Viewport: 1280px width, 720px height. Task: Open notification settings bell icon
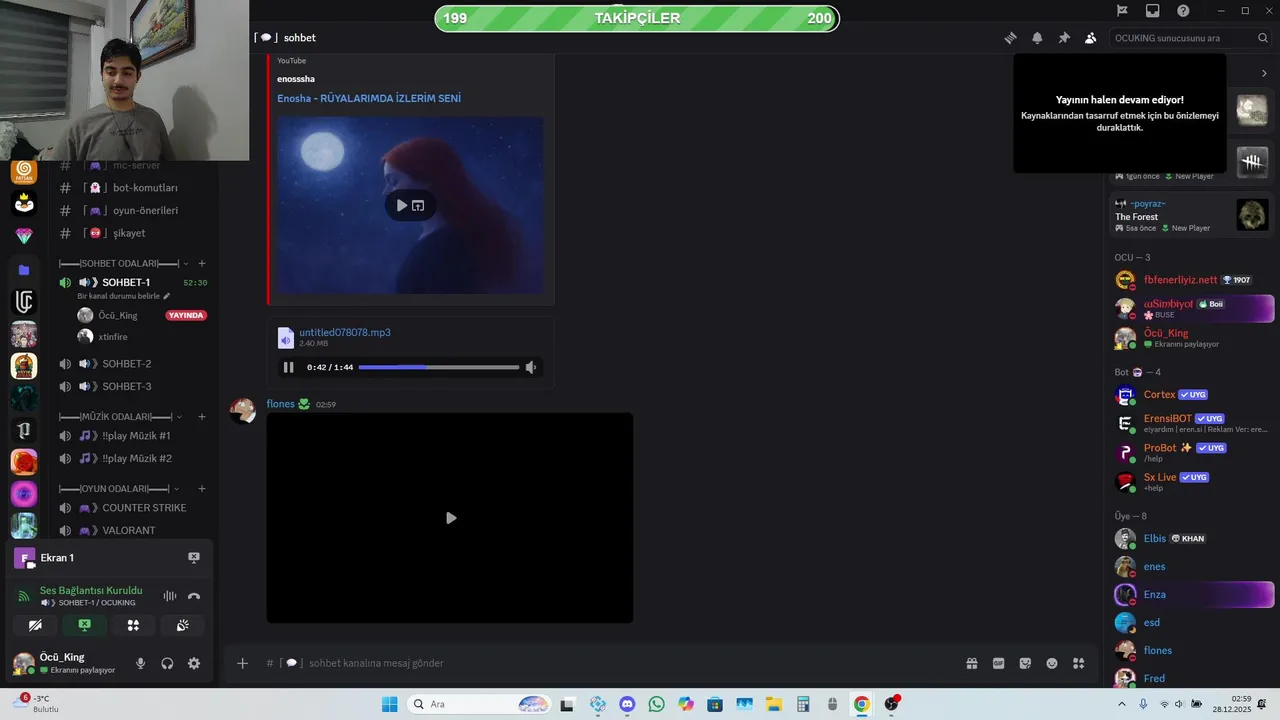pos(1037,38)
